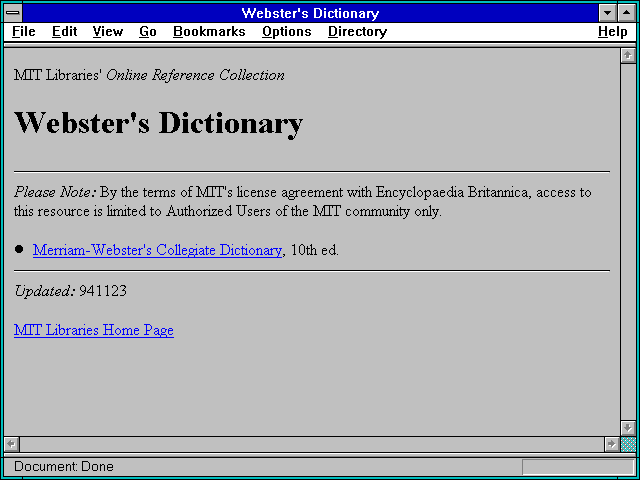Viewport: 640px width, 480px height.
Task: Click the '10th ed.' text
Action: (x=315, y=250)
